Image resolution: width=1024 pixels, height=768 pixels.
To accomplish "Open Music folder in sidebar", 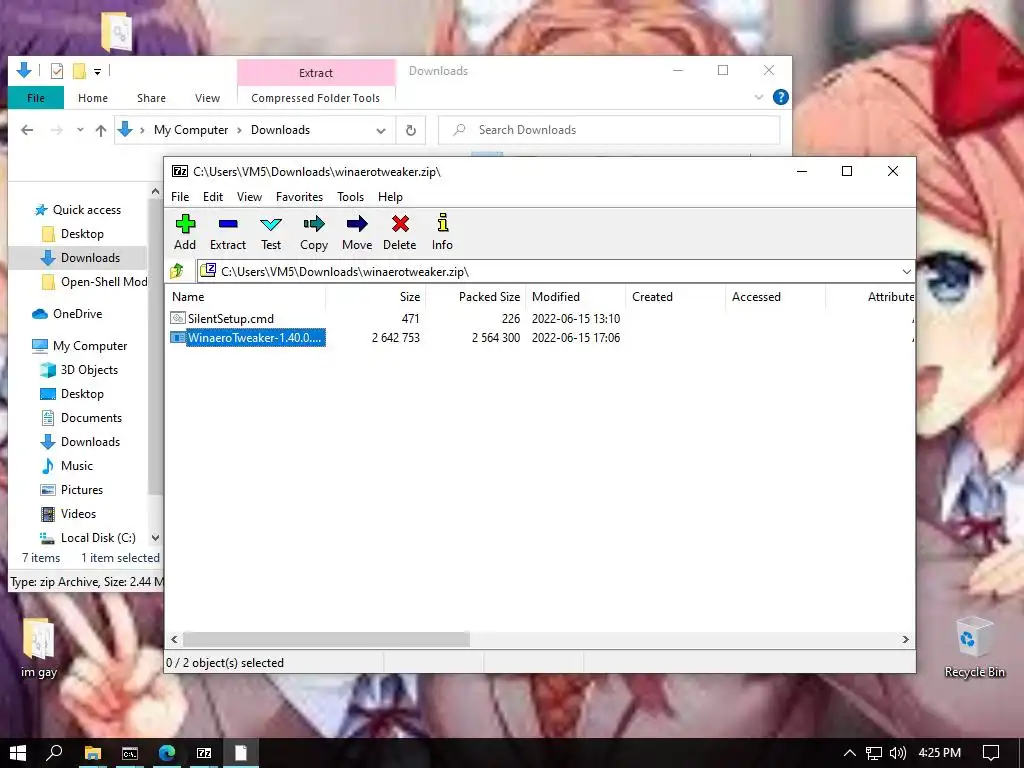I will tap(67, 466).
